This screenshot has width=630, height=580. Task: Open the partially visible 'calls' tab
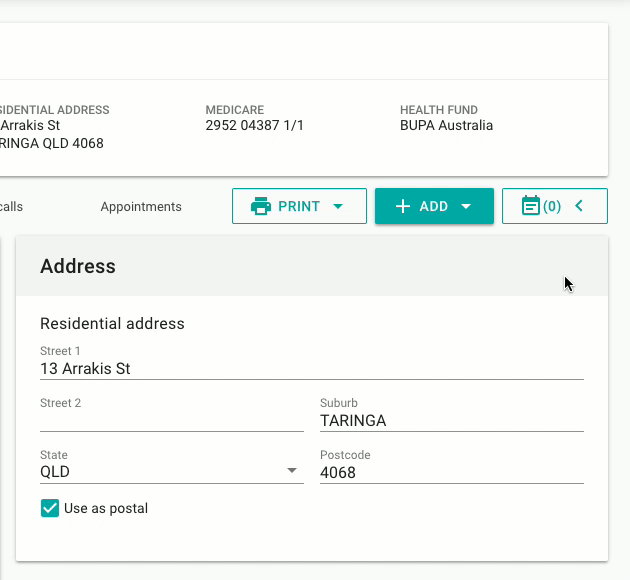(11, 207)
